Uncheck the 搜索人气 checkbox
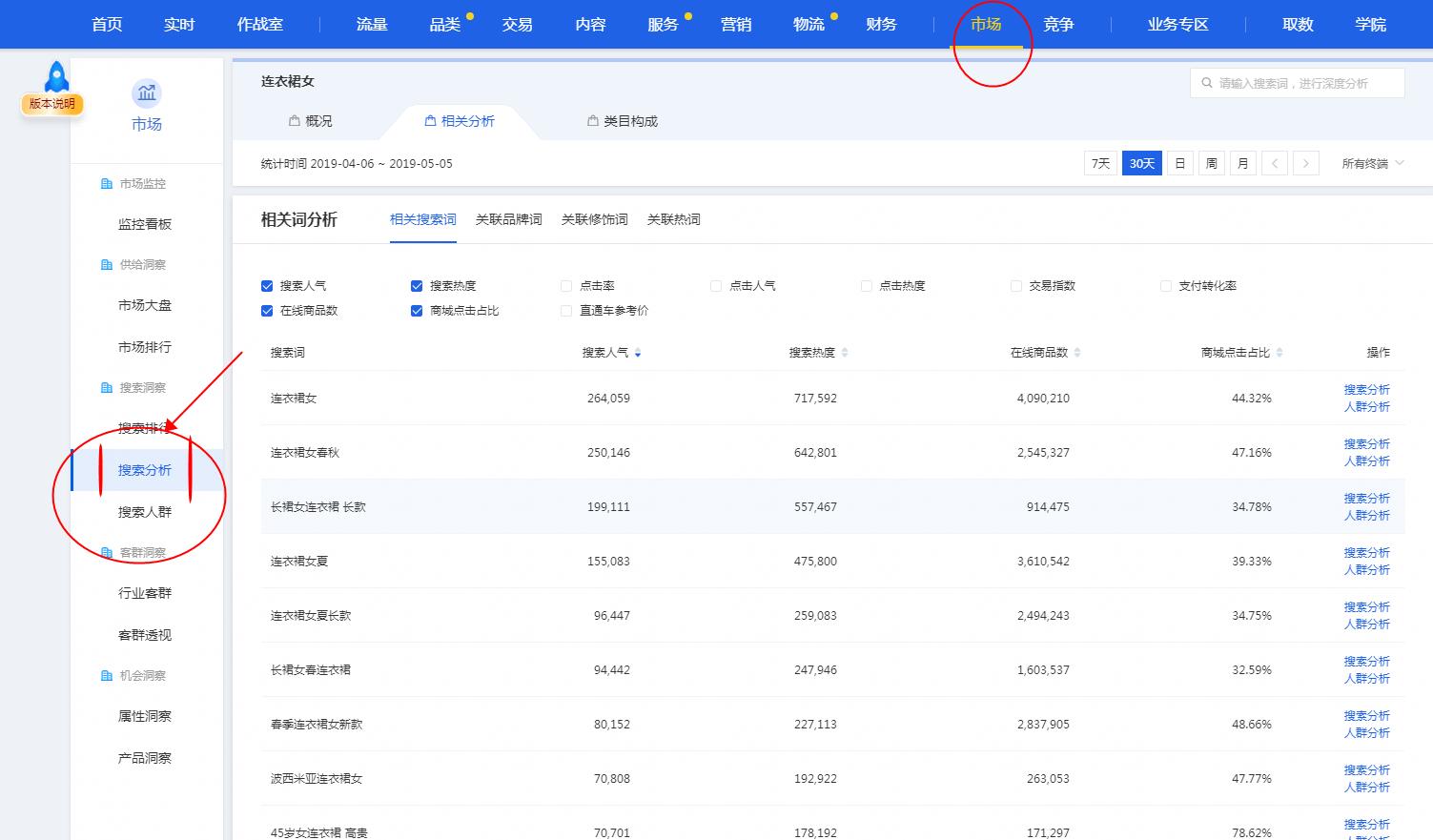Screen dimensions: 1433x840 point(267,286)
